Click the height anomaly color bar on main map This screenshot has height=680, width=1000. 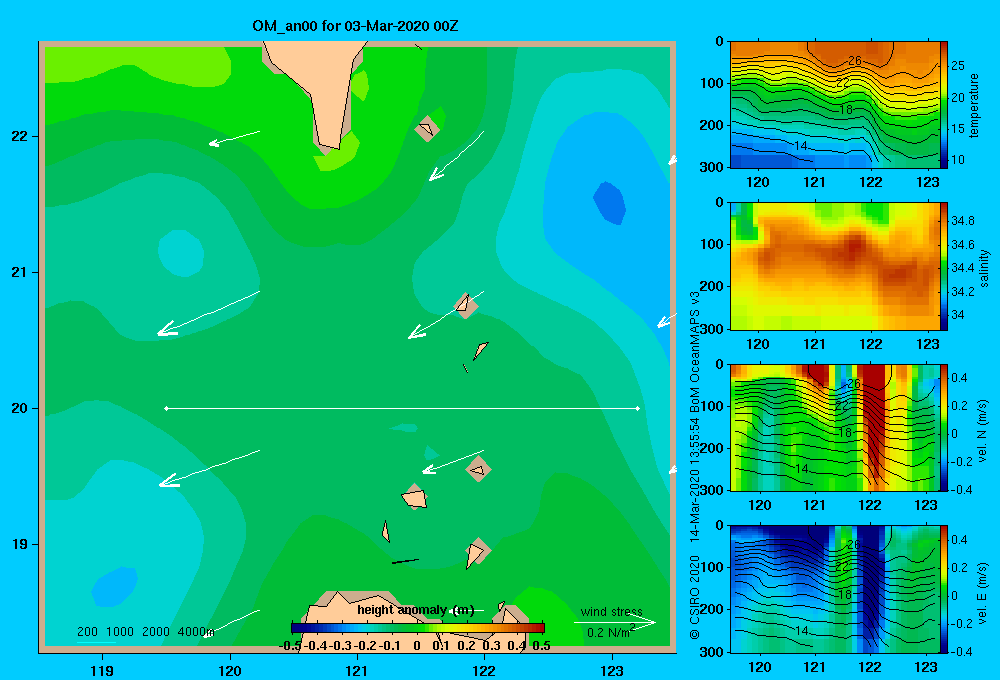coord(418,628)
